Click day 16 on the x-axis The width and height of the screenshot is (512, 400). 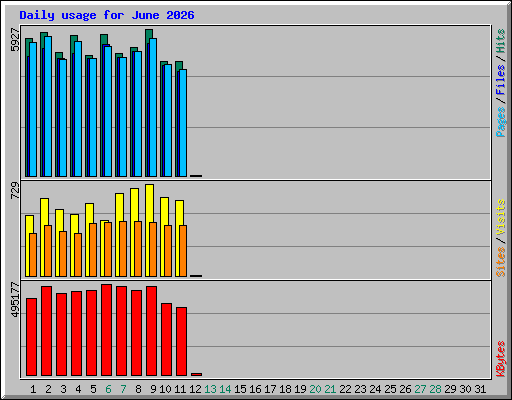tap(255, 389)
